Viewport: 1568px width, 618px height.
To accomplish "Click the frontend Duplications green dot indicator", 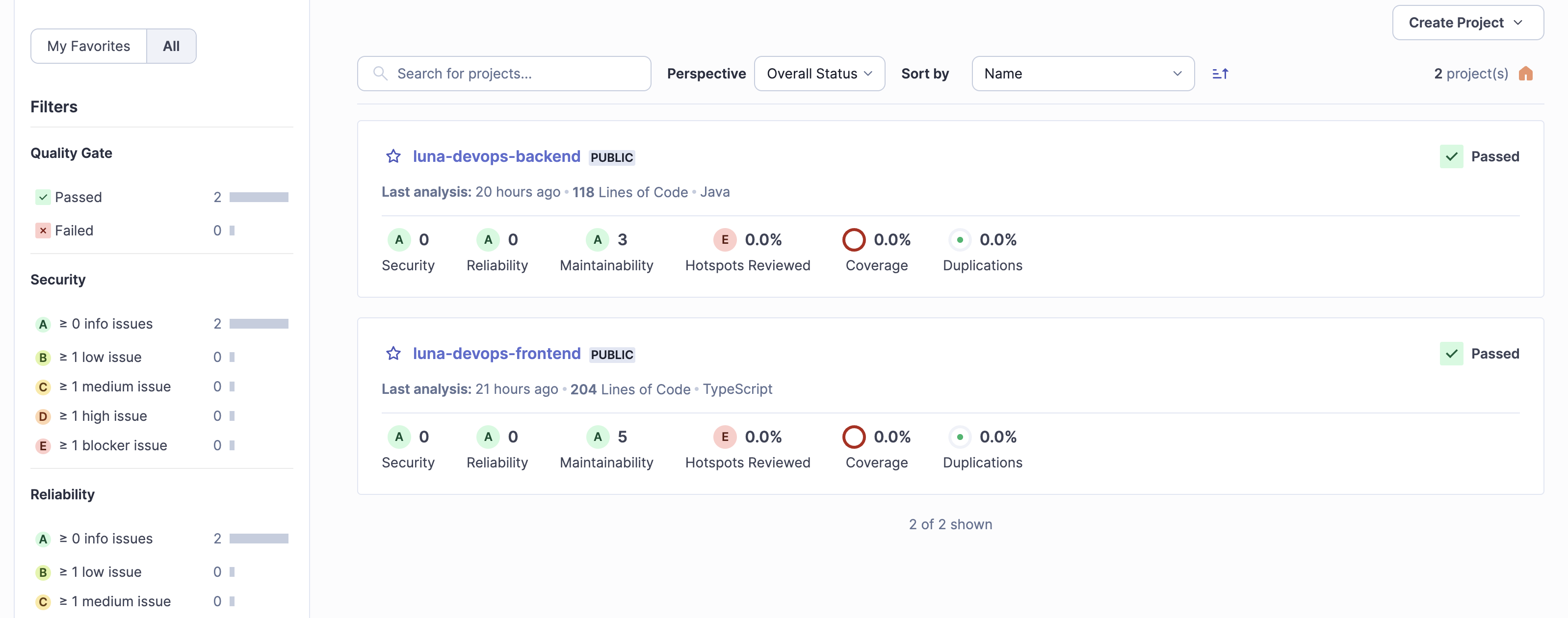I will [959, 437].
